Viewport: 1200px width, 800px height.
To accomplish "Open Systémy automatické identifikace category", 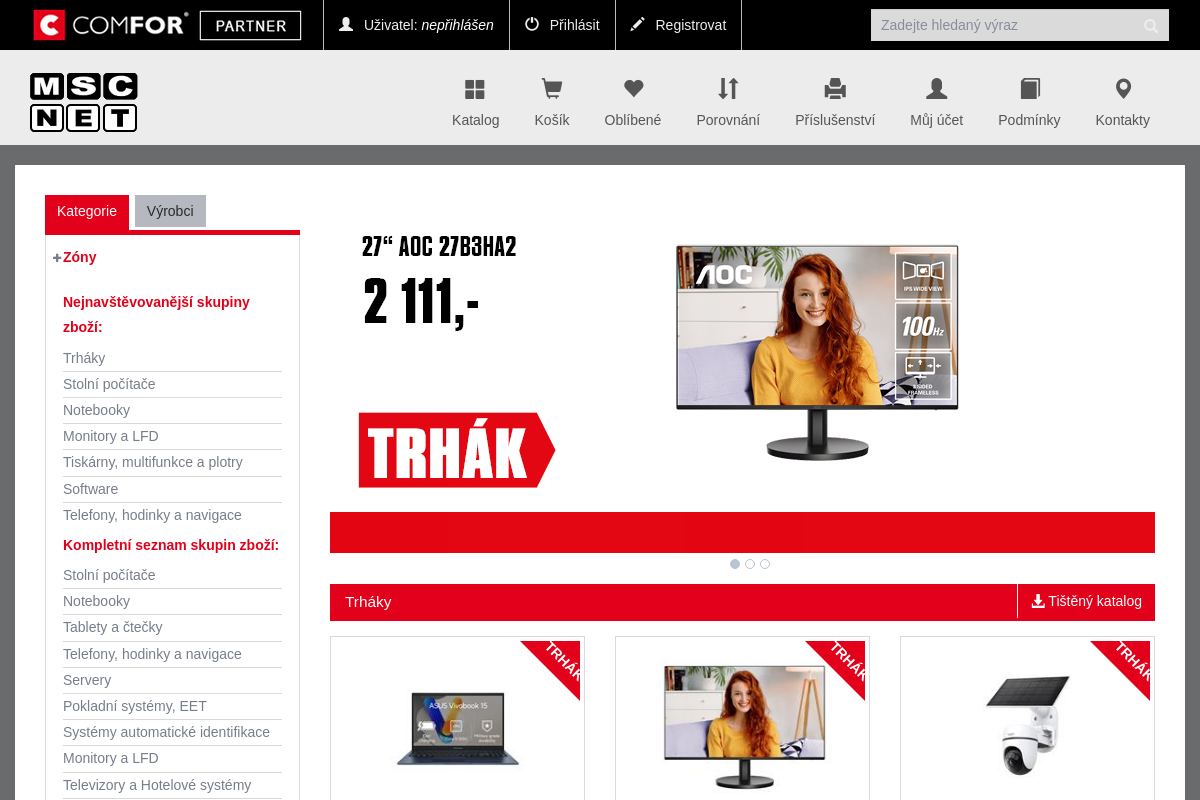I will [166, 732].
